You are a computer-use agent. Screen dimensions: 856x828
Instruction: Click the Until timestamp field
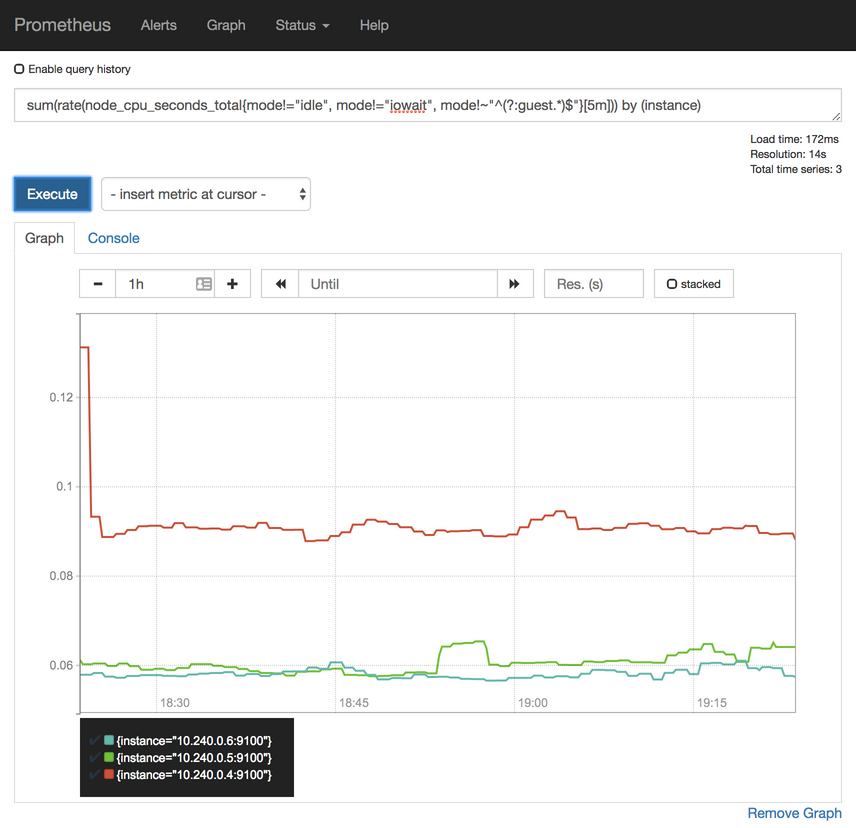point(397,283)
